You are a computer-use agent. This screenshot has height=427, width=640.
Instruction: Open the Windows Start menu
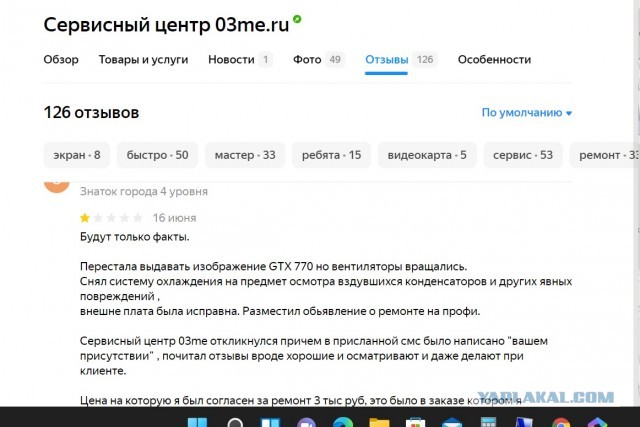coord(198,422)
